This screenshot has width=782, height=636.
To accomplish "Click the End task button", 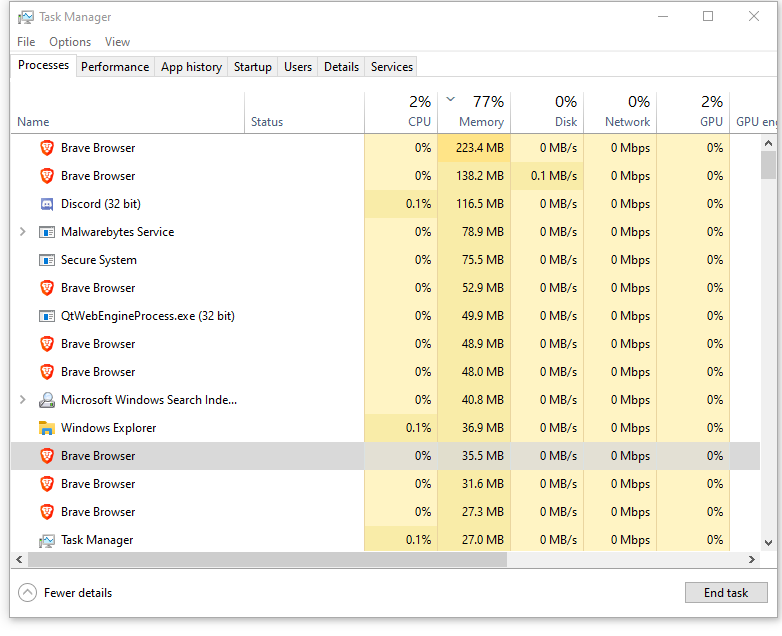I will (726, 593).
